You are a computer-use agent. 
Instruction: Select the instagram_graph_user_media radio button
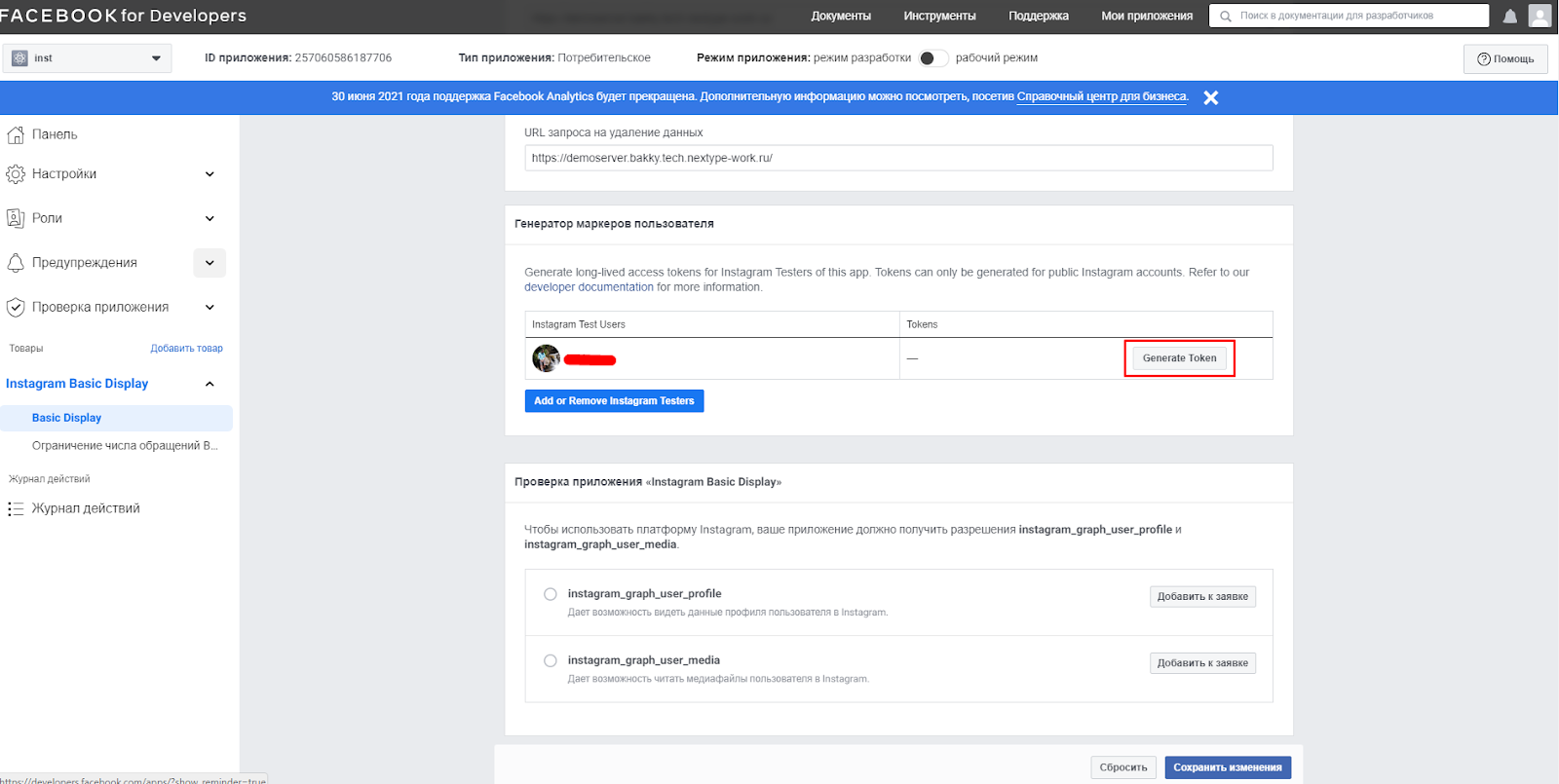click(551, 660)
